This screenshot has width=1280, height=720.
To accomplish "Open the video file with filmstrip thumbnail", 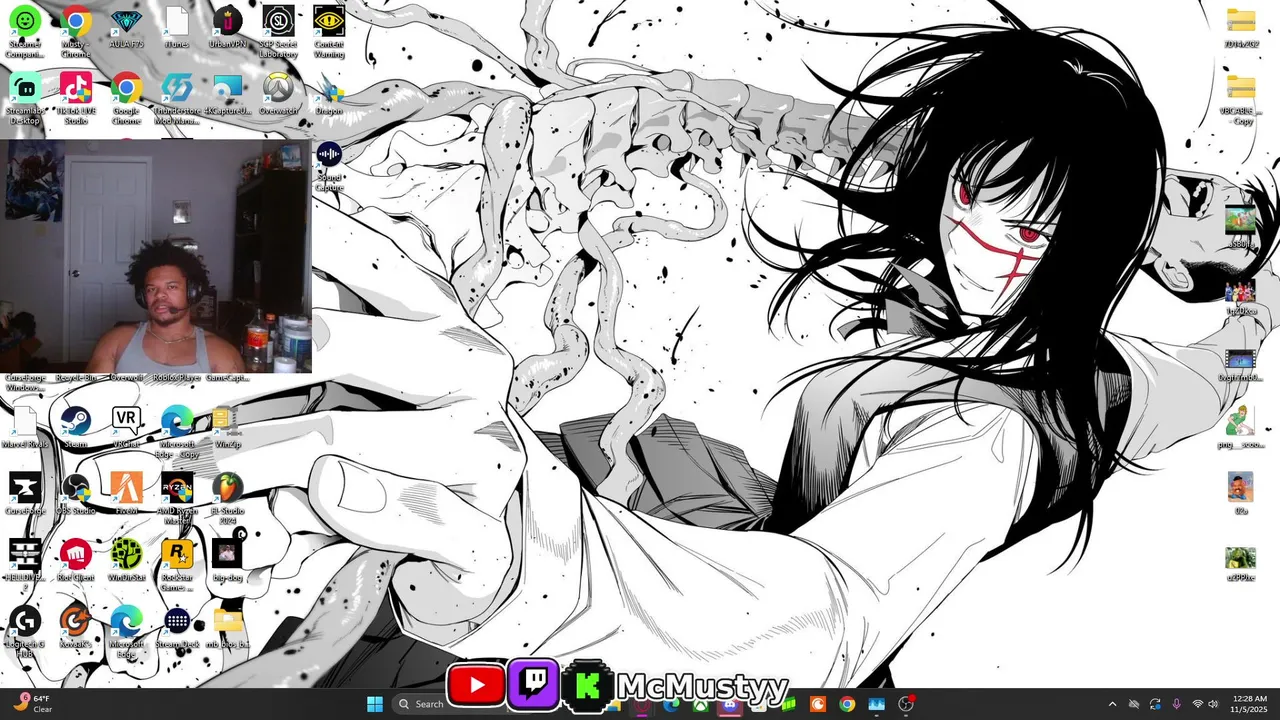I will point(1241,366).
